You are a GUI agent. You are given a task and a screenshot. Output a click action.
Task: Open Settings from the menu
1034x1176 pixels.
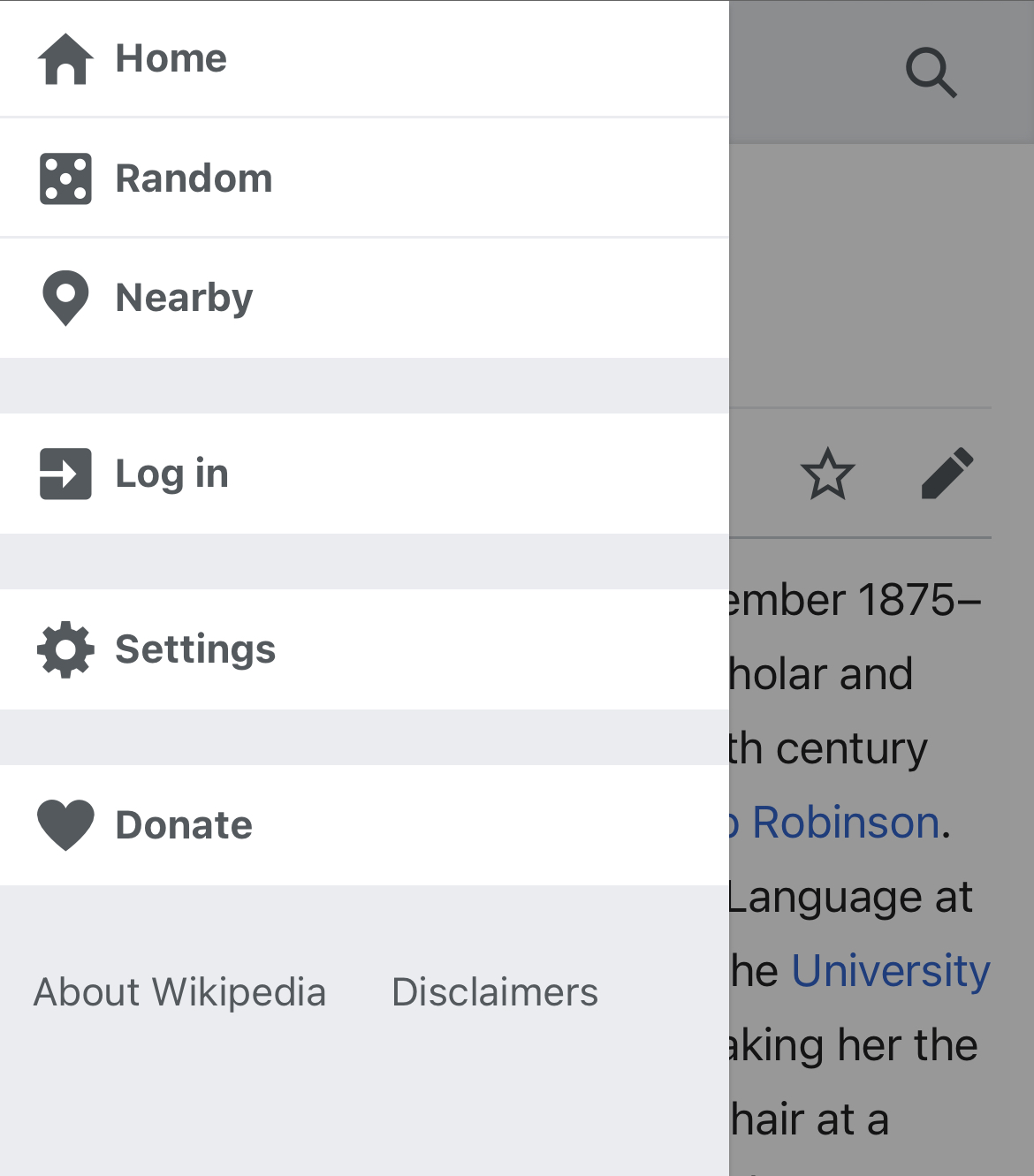(x=195, y=649)
